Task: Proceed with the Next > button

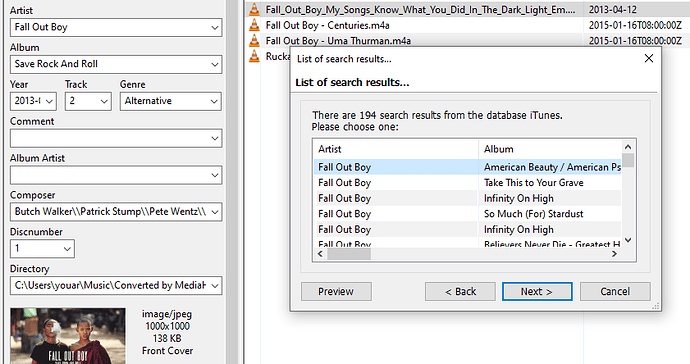Action: coord(537,291)
